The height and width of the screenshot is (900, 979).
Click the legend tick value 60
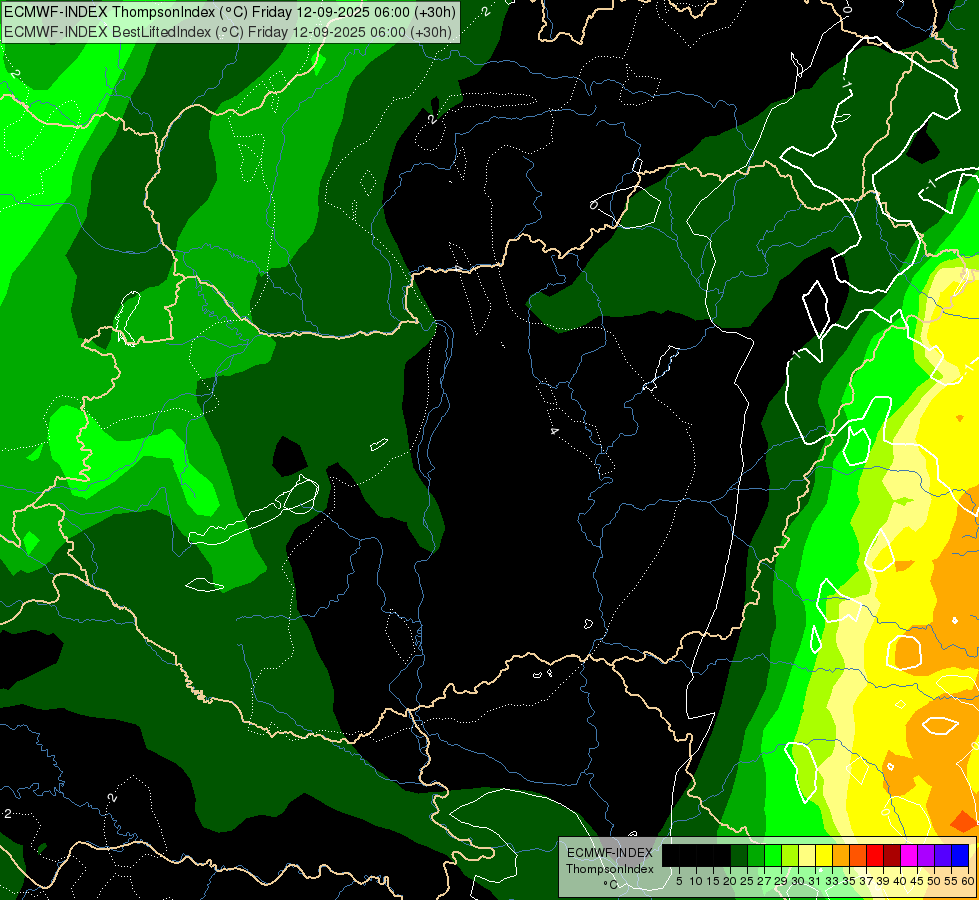point(968,881)
